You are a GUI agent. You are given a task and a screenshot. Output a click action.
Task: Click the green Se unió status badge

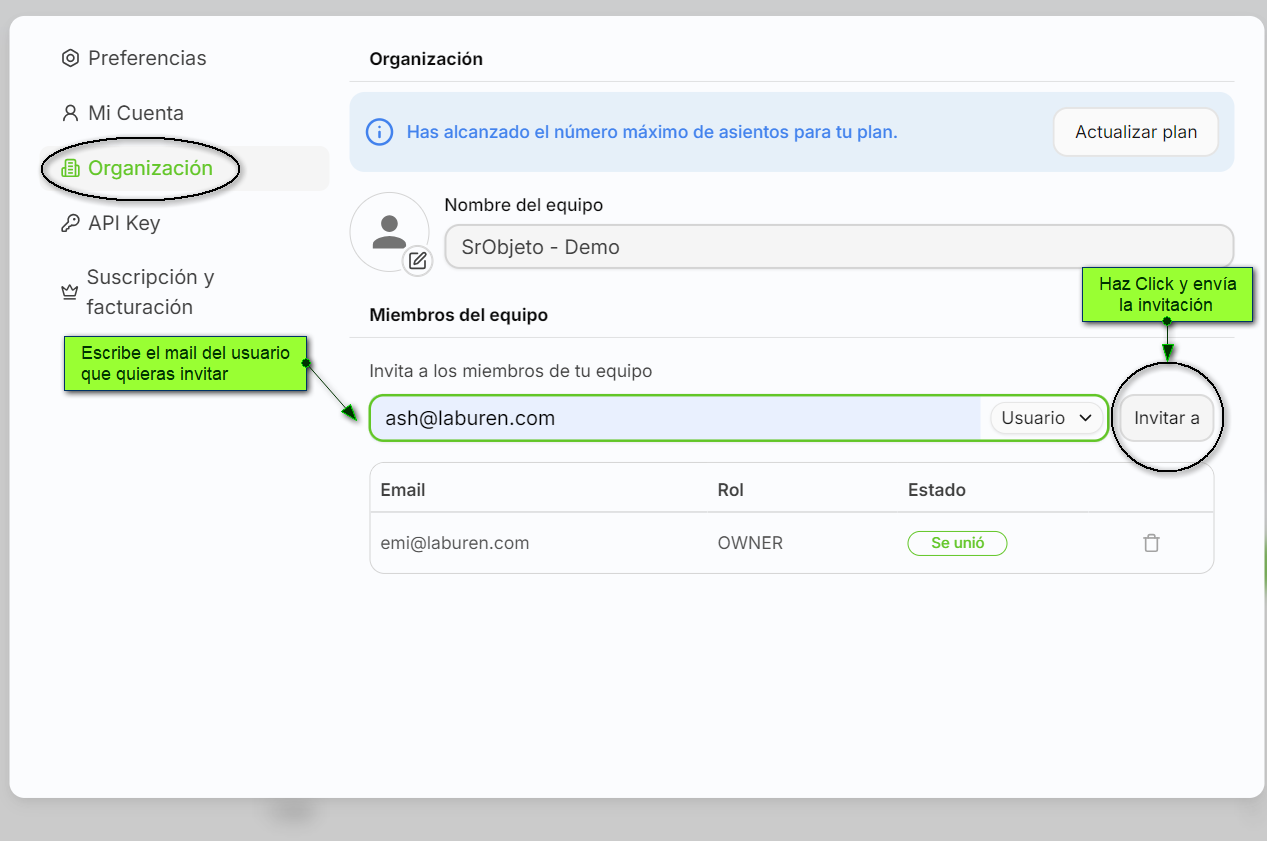(x=957, y=543)
